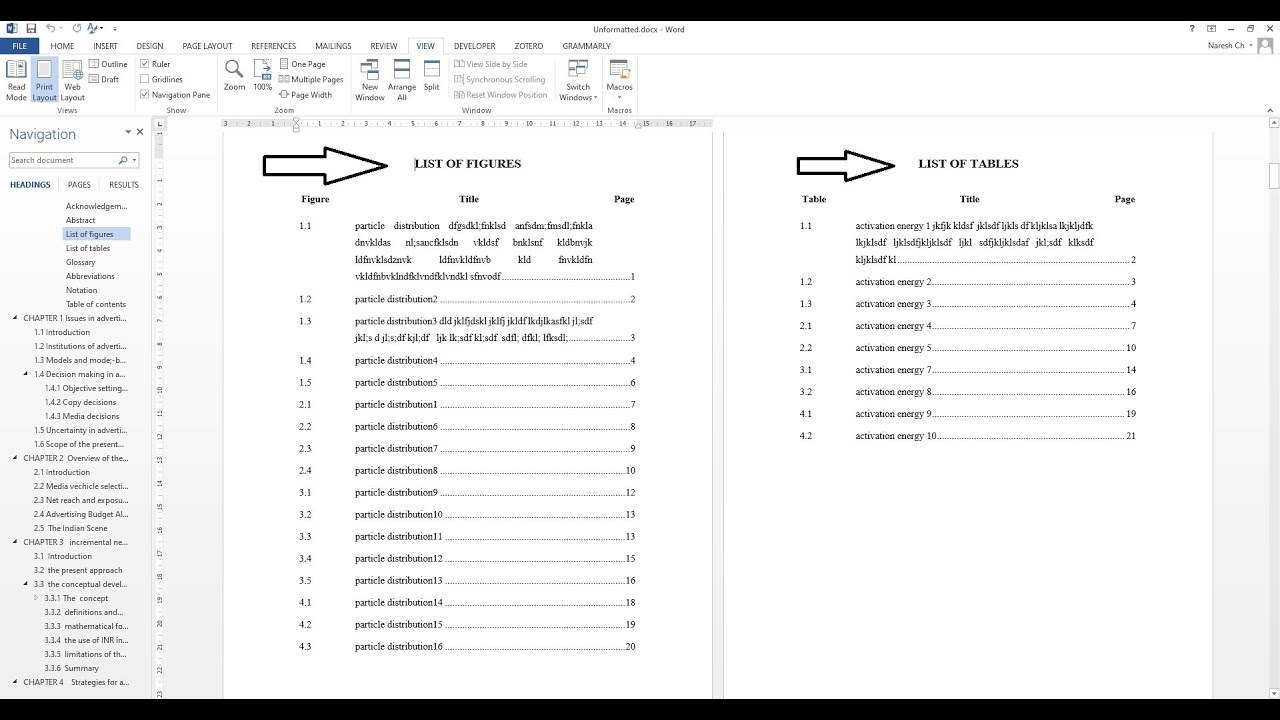Show PAGES in Navigation pane
Screen dimensions: 1280x720
coord(79,185)
